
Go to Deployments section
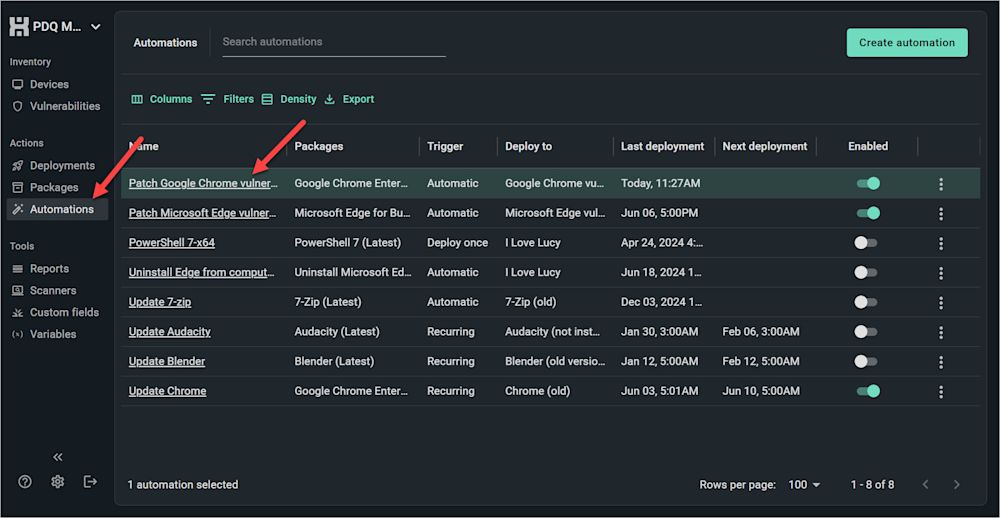(x=54, y=165)
